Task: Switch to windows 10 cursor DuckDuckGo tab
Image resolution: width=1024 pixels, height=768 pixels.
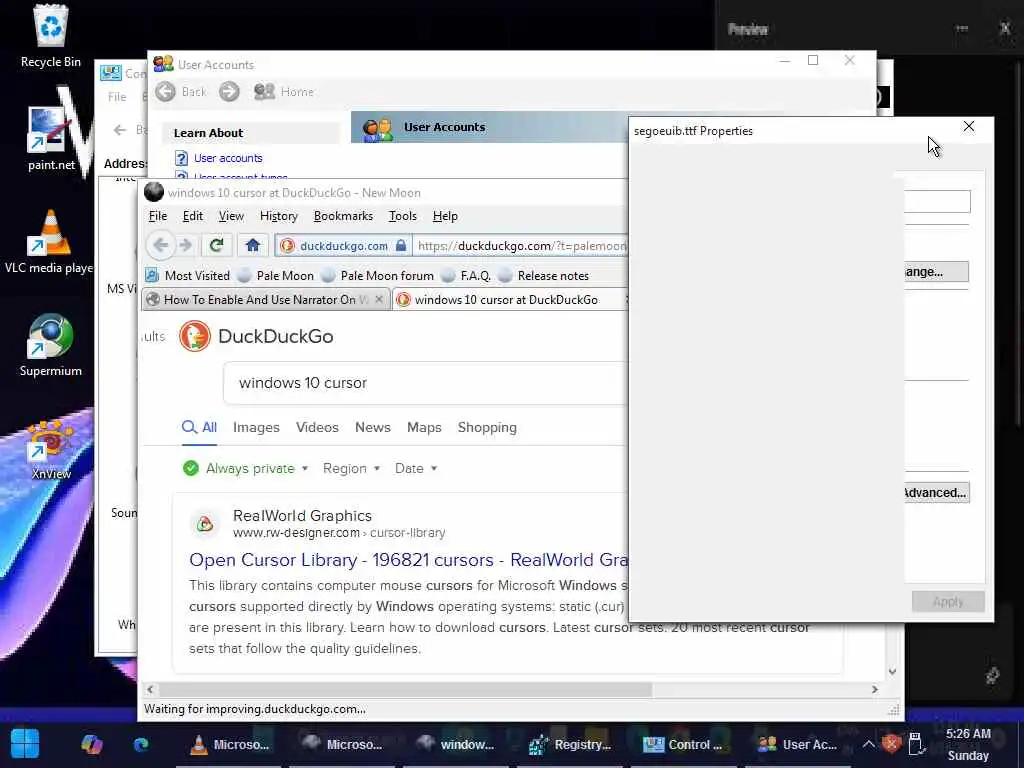Action: tap(506, 299)
